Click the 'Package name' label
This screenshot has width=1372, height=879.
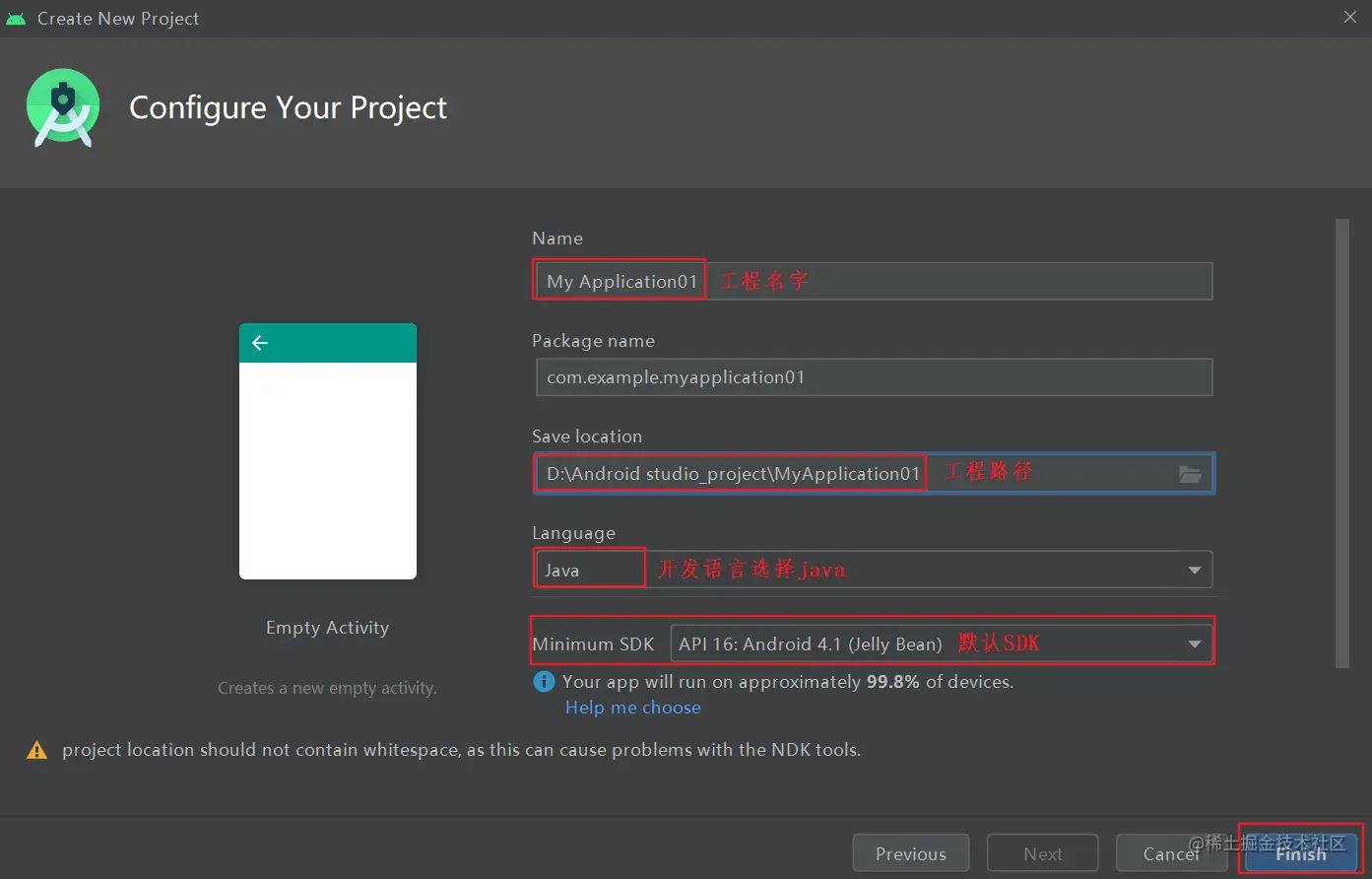click(x=593, y=341)
